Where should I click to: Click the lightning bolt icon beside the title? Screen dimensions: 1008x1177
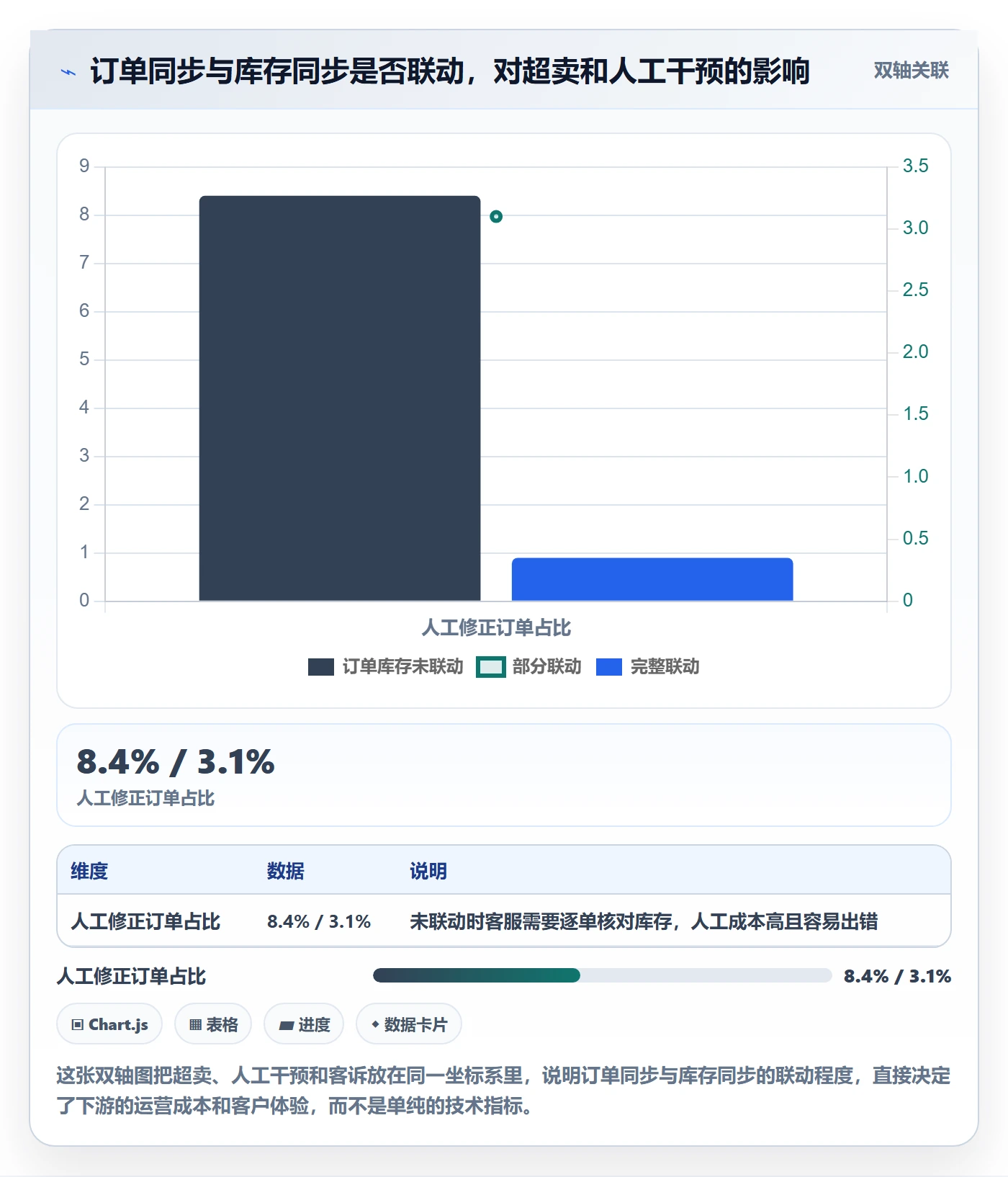(x=68, y=72)
